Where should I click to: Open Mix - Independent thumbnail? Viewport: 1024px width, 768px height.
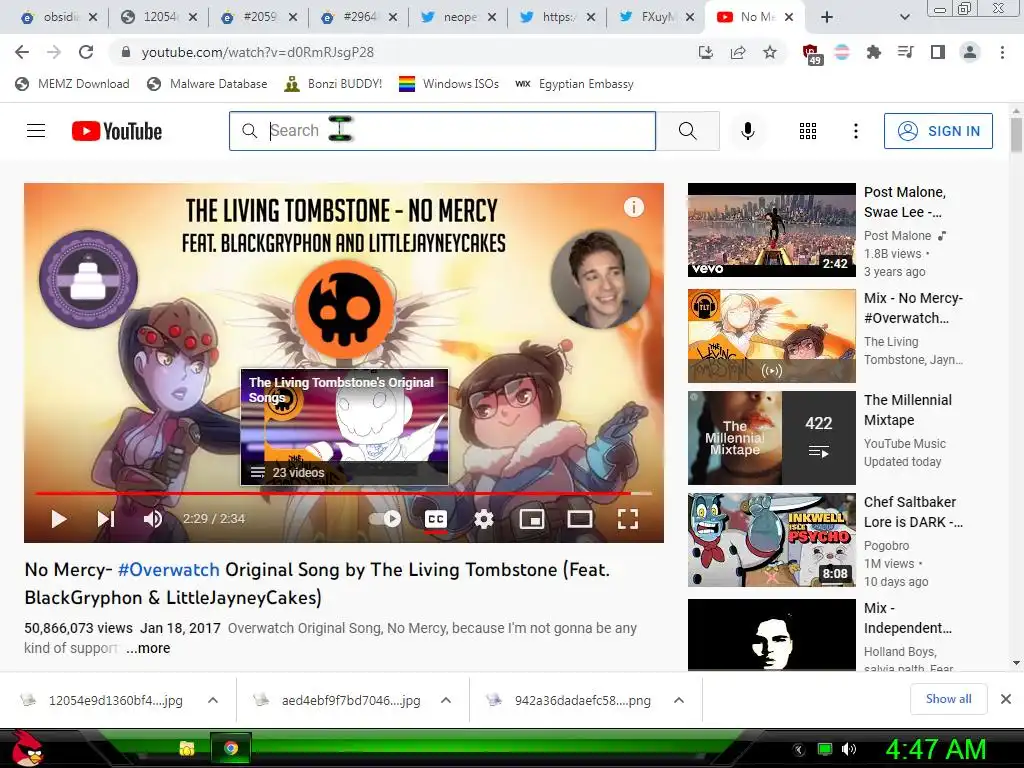pos(772,634)
